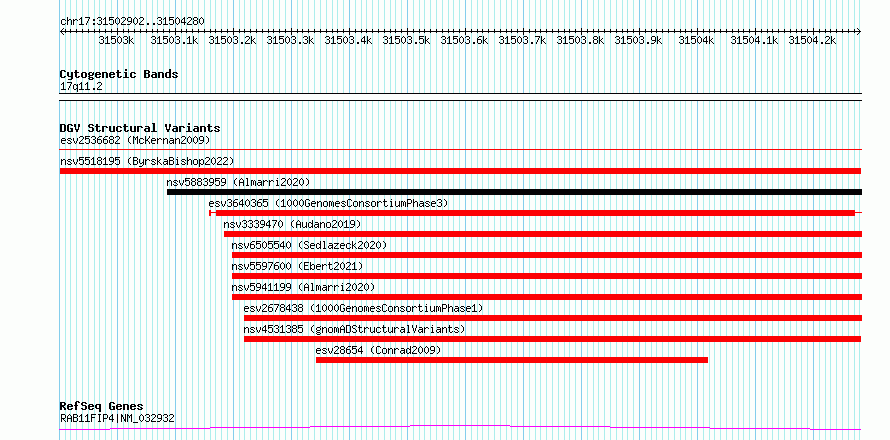Open nsv5883959 (Almarri2020) variant label
The height and width of the screenshot is (440, 890).
238,182
